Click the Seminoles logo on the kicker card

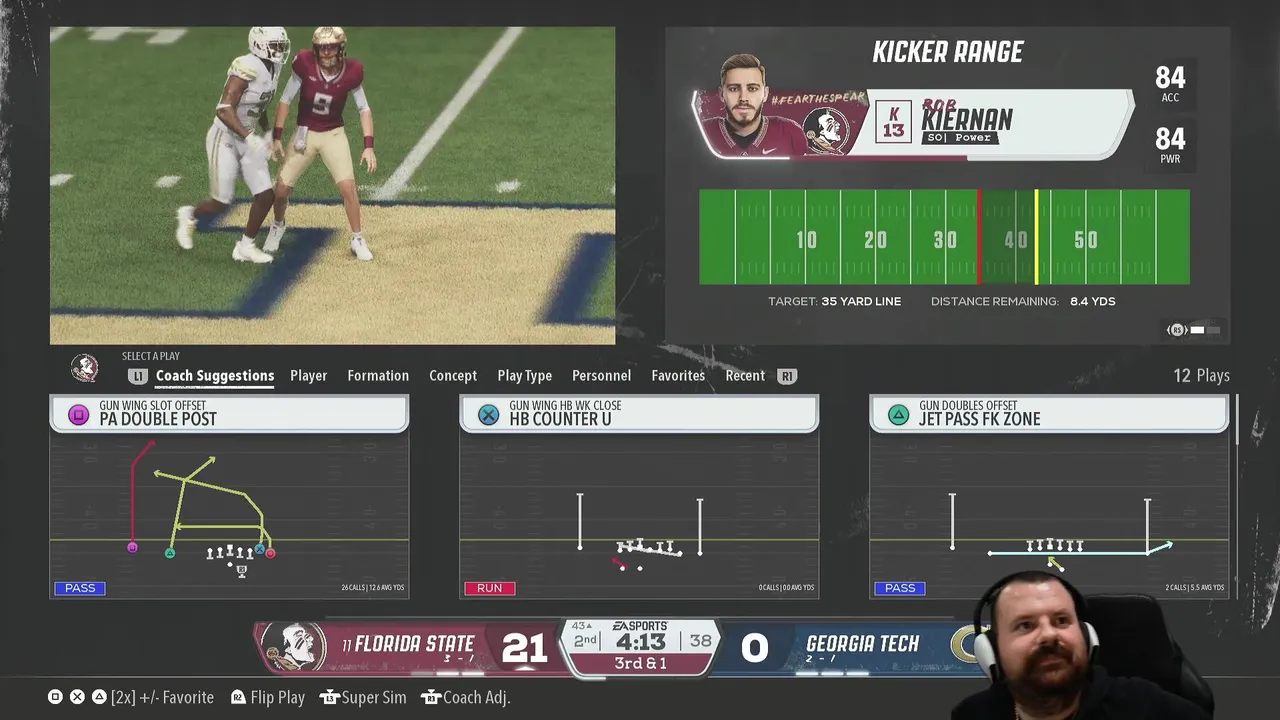point(826,130)
